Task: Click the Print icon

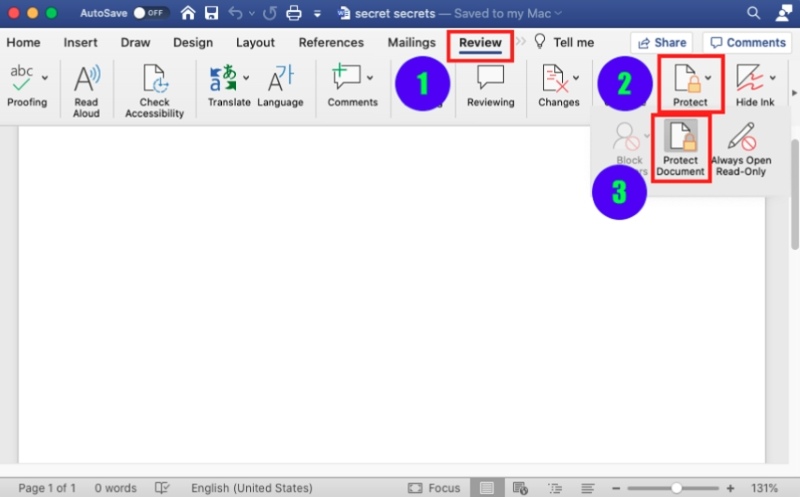Action: (294, 13)
